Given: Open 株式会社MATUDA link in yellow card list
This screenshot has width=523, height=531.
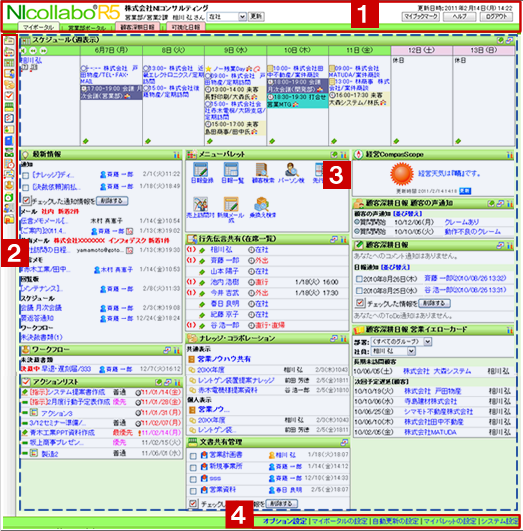Looking at the screenshot, I should tap(430, 432).
